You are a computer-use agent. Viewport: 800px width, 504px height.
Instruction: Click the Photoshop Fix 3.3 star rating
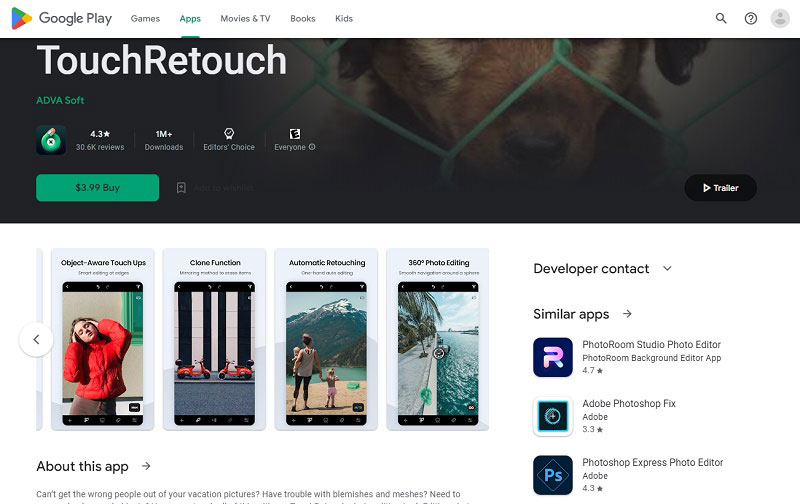tap(592, 430)
